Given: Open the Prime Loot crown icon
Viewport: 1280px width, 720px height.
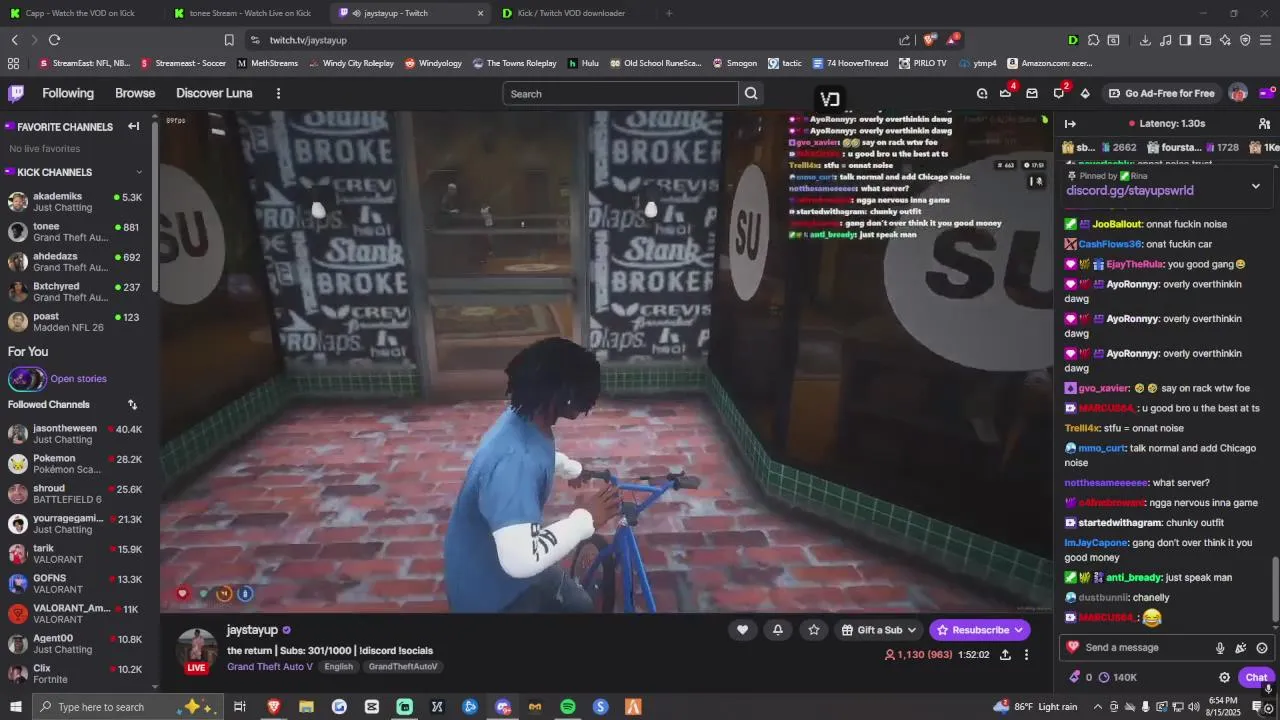Looking at the screenshot, I should [1006, 93].
